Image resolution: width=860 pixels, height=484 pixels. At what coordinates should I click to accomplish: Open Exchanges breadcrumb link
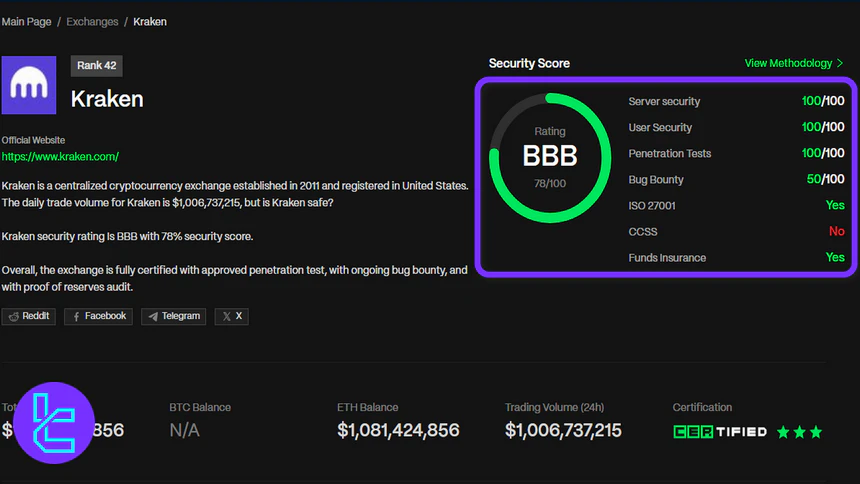coord(92,21)
